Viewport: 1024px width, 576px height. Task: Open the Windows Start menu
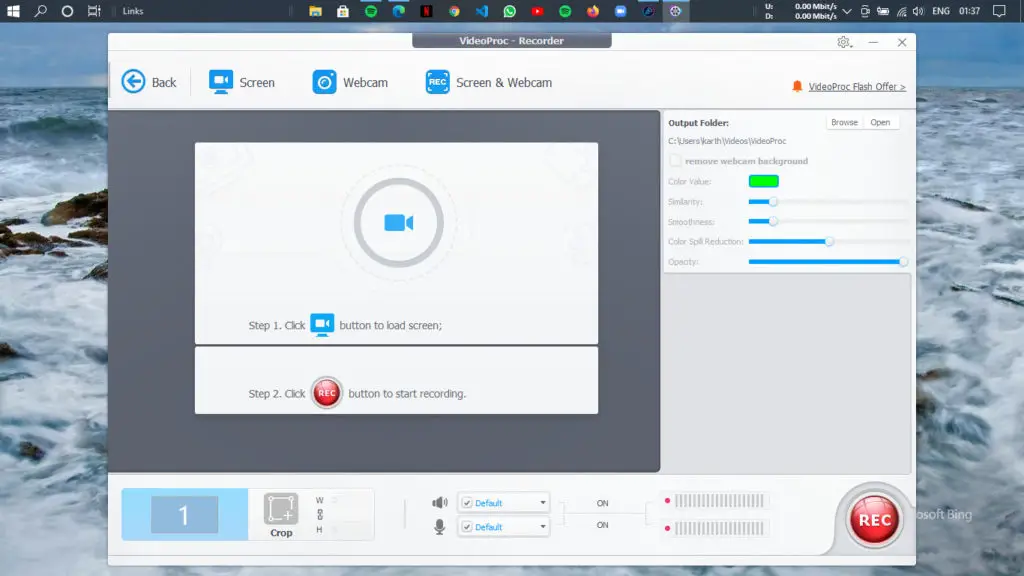13,11
